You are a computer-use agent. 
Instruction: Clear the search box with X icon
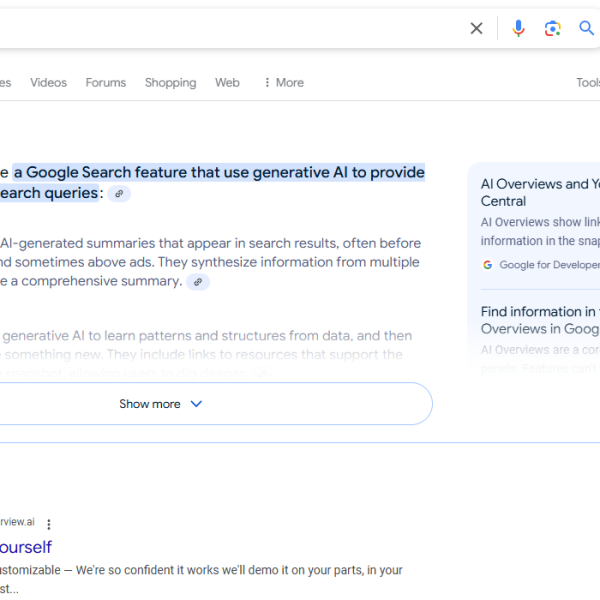pos(476,28)
